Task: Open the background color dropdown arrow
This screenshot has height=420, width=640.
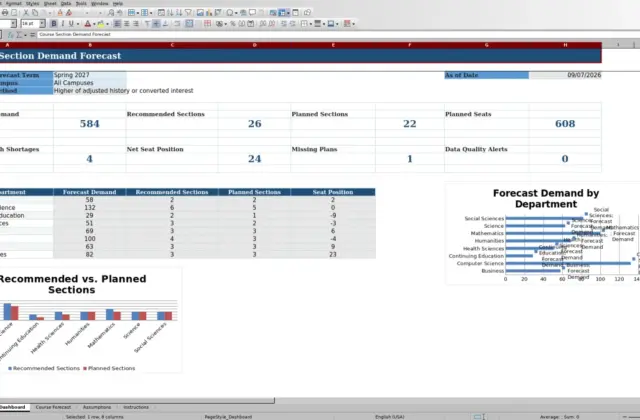Action: click(107, 24)
